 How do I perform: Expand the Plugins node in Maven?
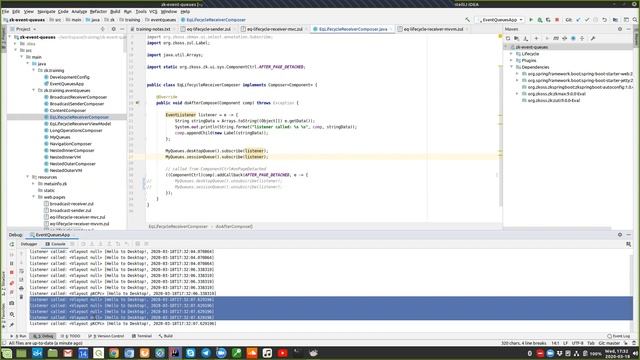(x=512, y=60)
